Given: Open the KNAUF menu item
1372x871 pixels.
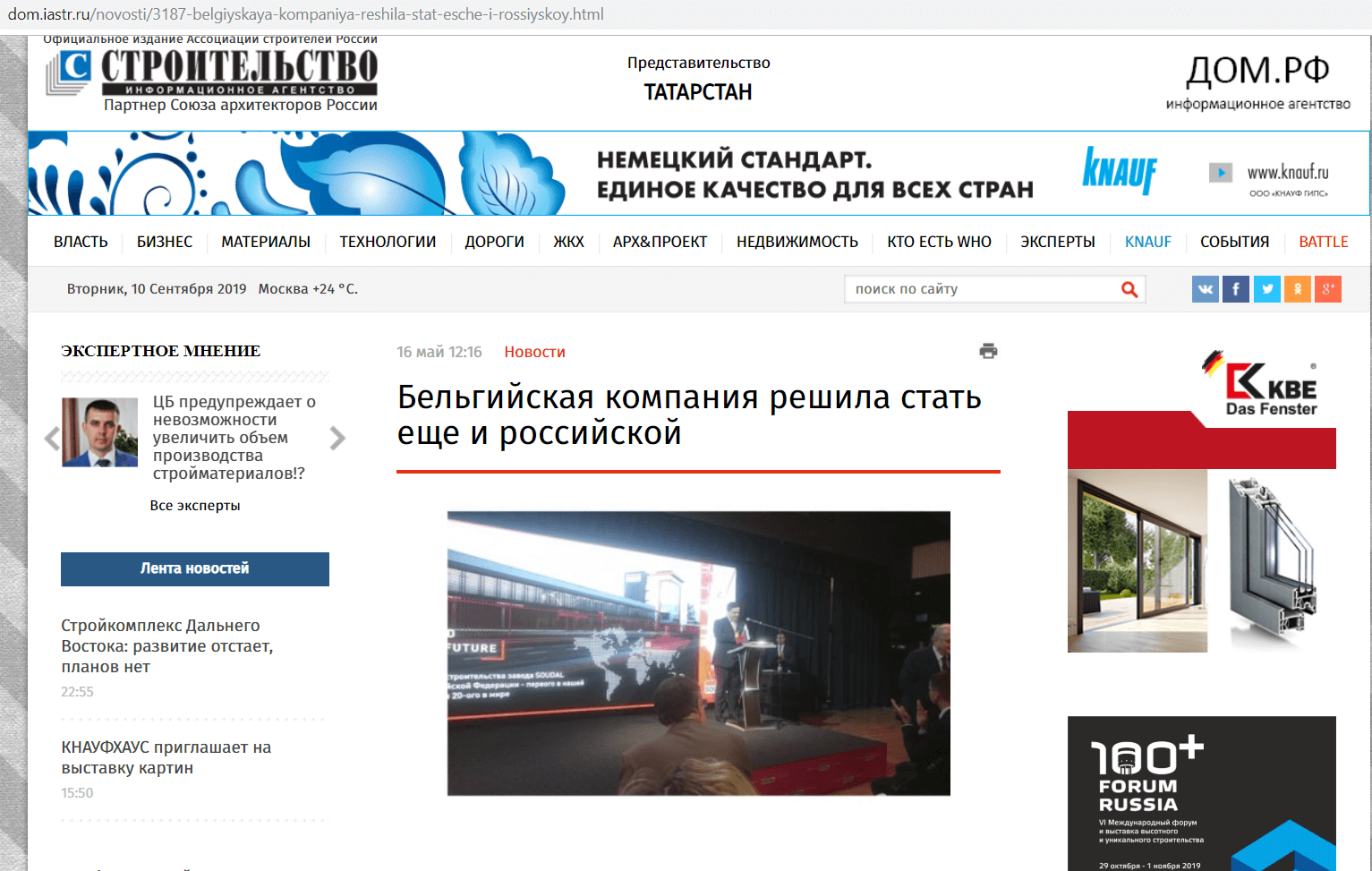Looking at the screenshot, I should (1148, 242).
